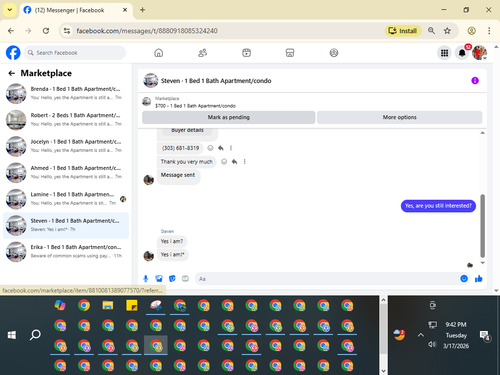
Task: Show hidden system tray icons
Action: pos(421,335)
